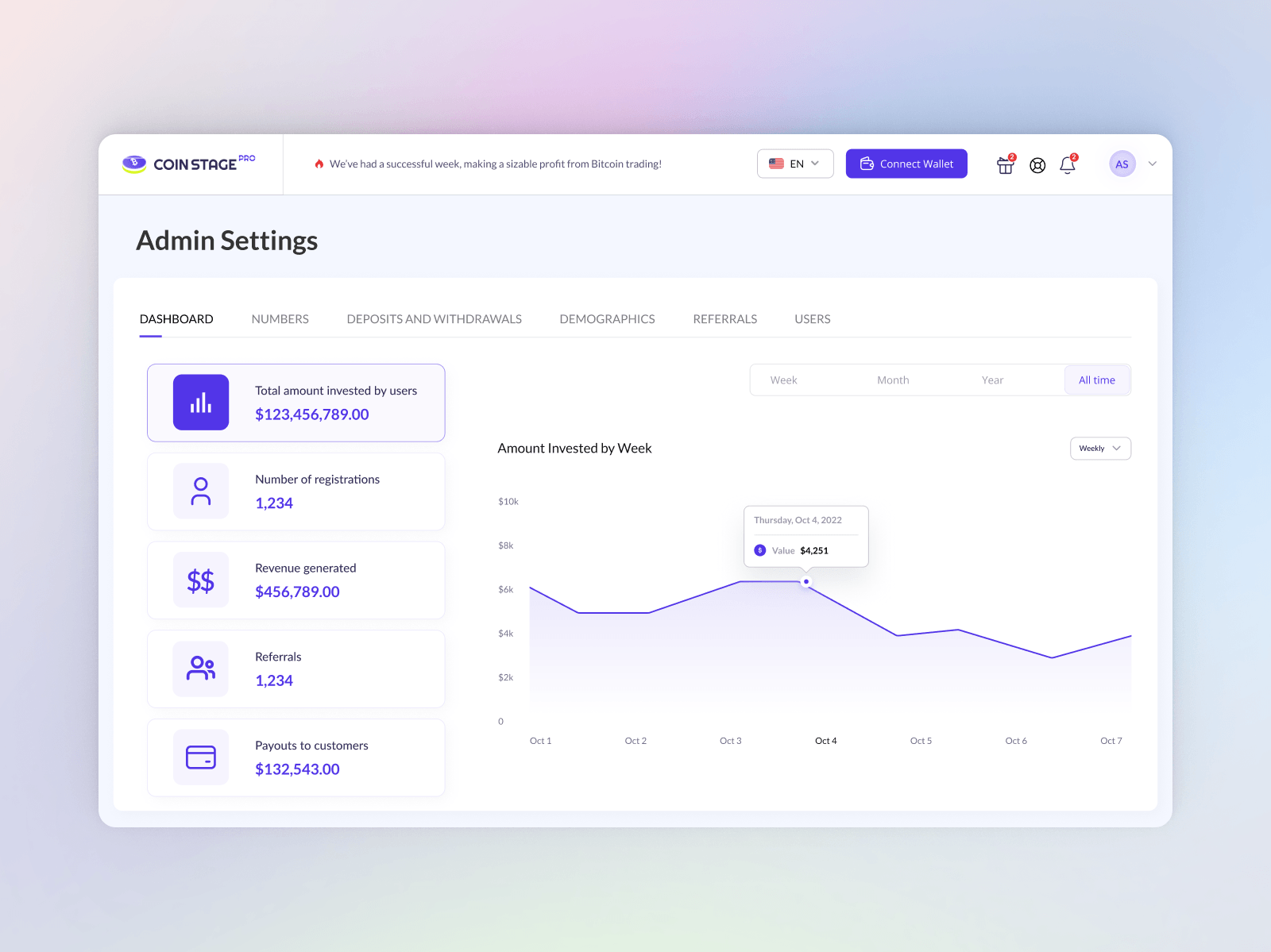Image resolution: width=1271 pixels, height=952 pixels.
Task: Select the Week time range
Action: (x=784, y=380)
